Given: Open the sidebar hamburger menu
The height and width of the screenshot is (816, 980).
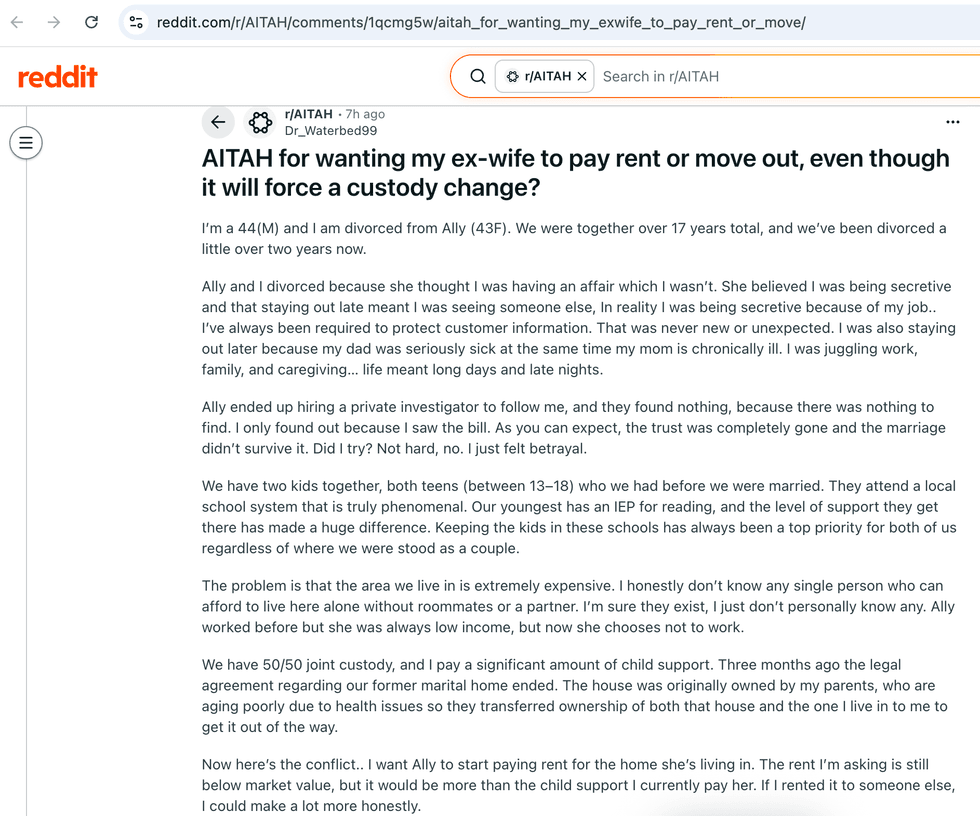Looking at the screenshot, I should coord(26,143).
